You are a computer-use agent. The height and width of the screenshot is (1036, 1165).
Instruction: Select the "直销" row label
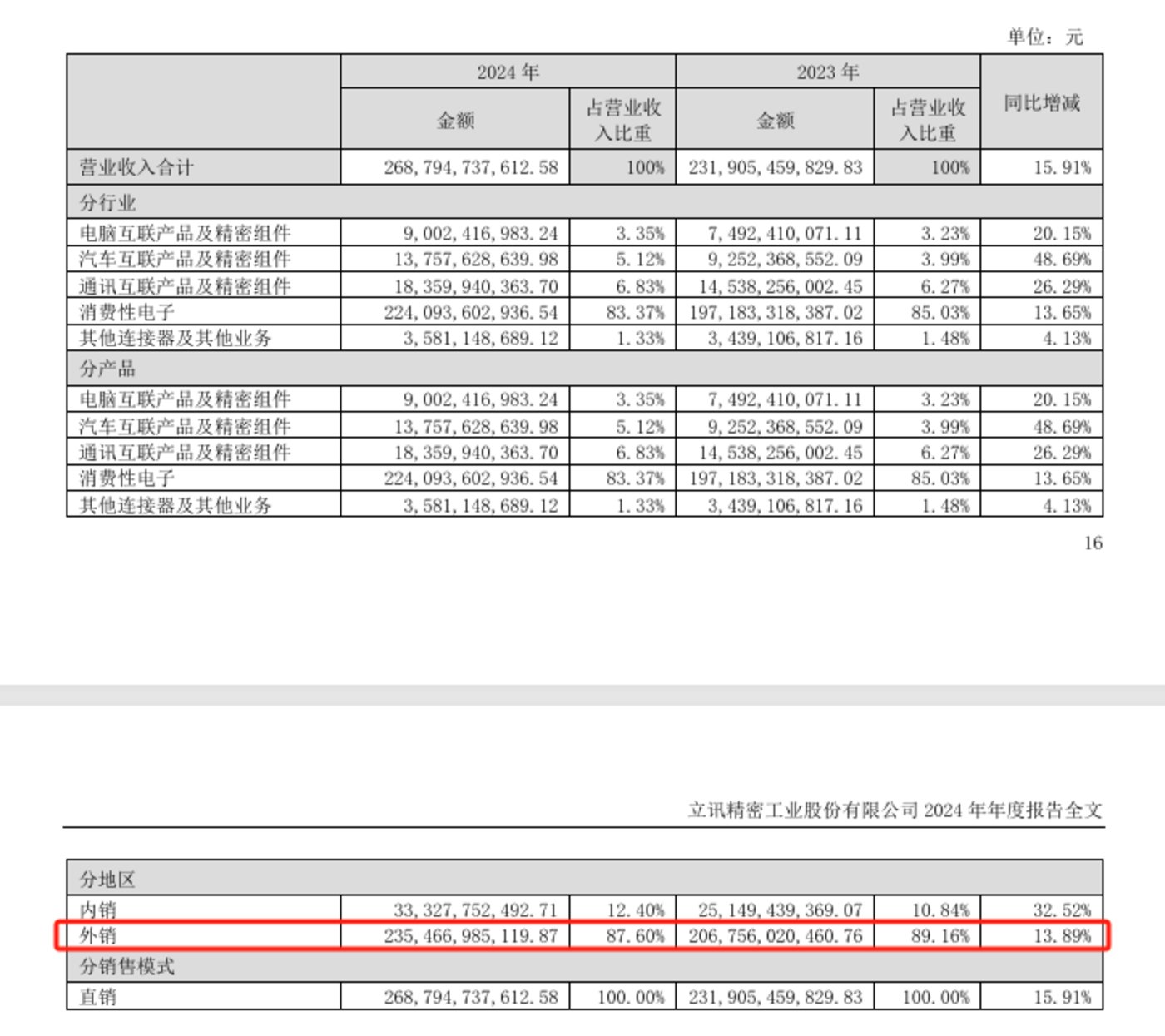pyautogui.click(x=98, y=997)
